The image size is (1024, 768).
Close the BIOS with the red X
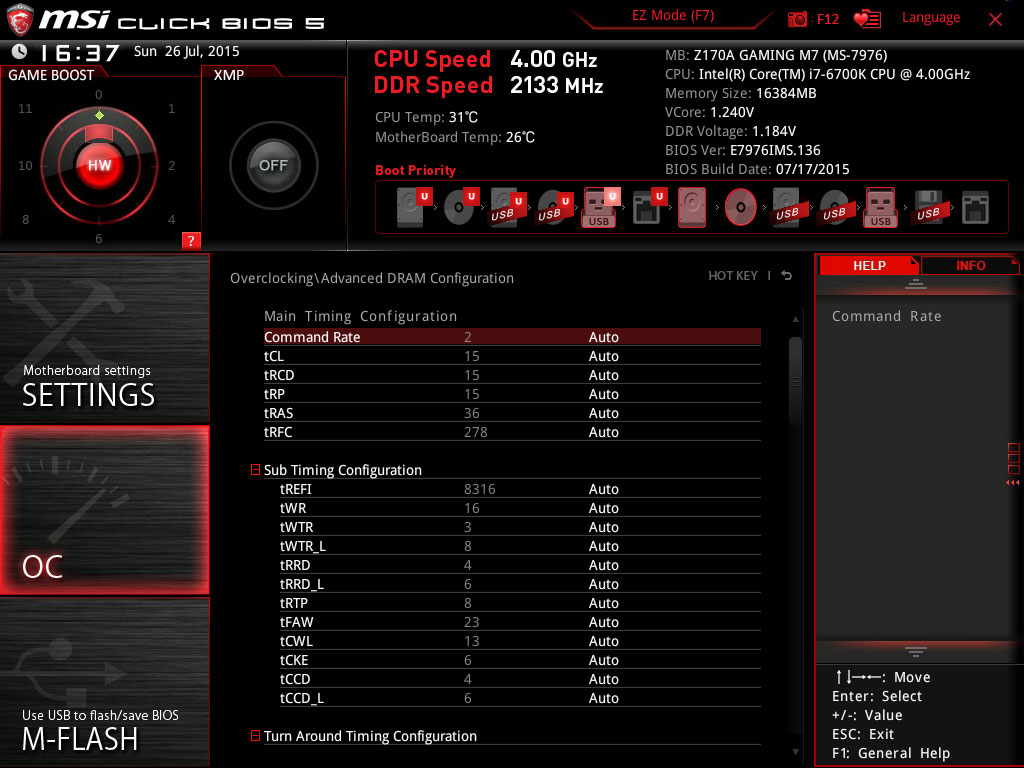995,20
